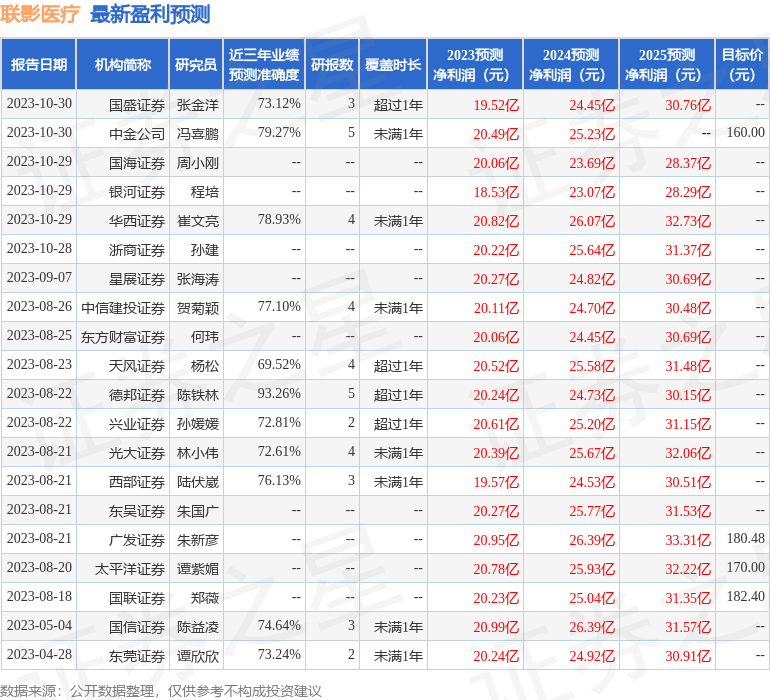Screen dimensions: 770x700
Task: Click researcher name 崔文亮
Action: click(x=197, y=221)
